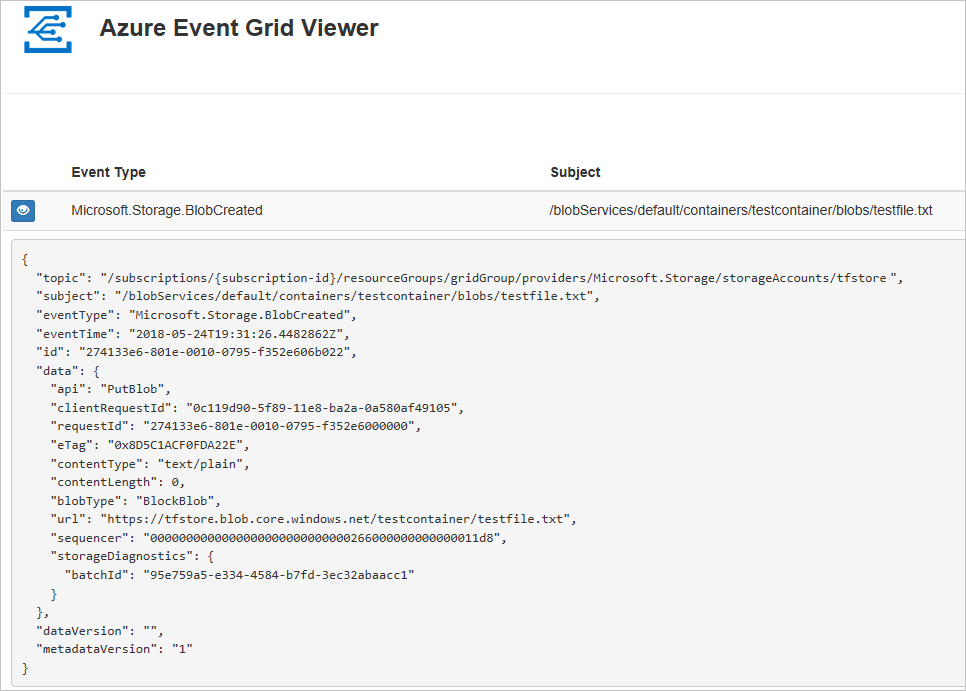Click the Azure Event Grid Viewer title
The image size is (966, 691).
tap(238, 28)
